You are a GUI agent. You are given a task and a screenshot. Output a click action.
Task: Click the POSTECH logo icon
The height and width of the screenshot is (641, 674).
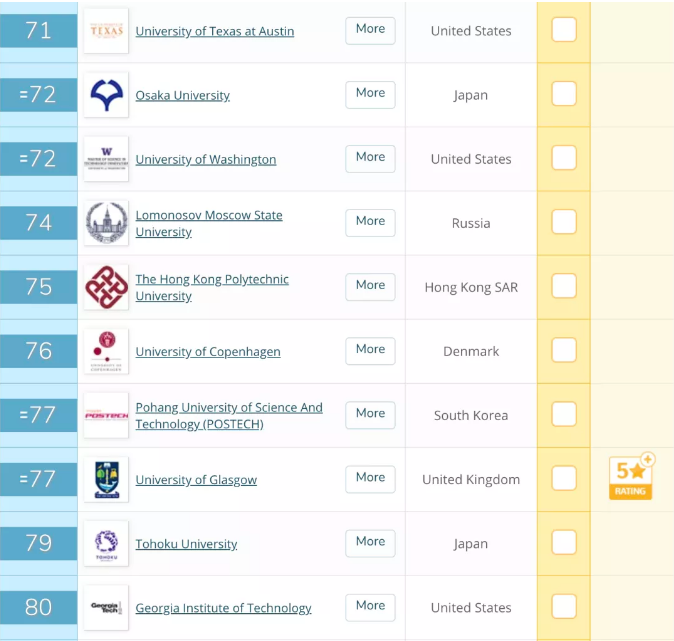coord(106,415)
